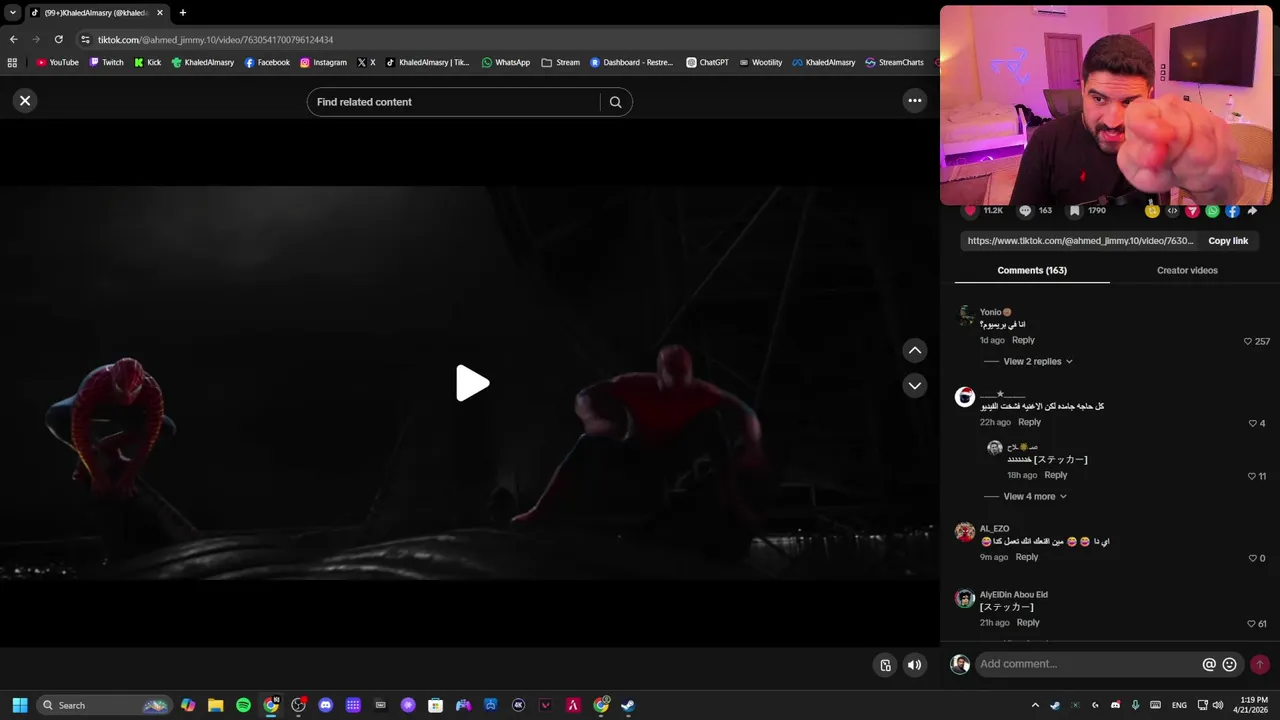Screen dimensions: 1280x720
Task: Open AL_EZO's profile avatar
Action: [965, 532]
